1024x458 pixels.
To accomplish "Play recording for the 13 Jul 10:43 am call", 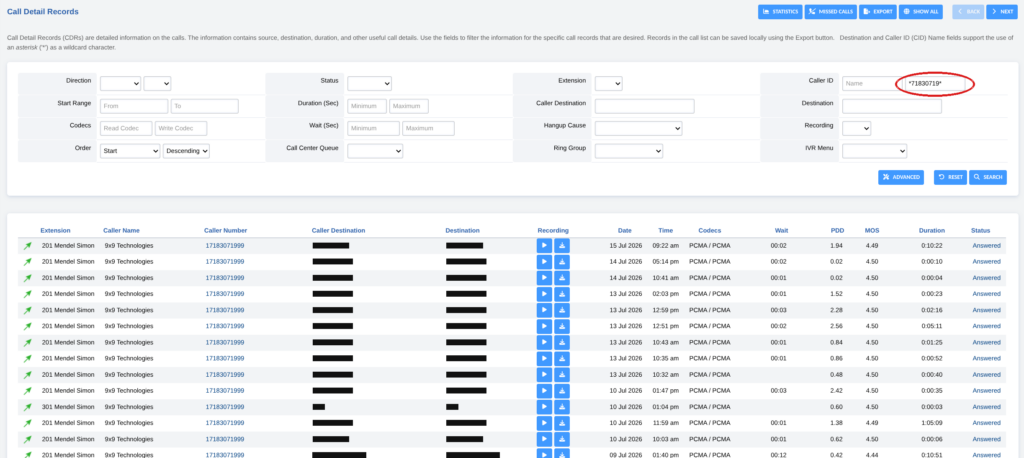I will point(544,342).
